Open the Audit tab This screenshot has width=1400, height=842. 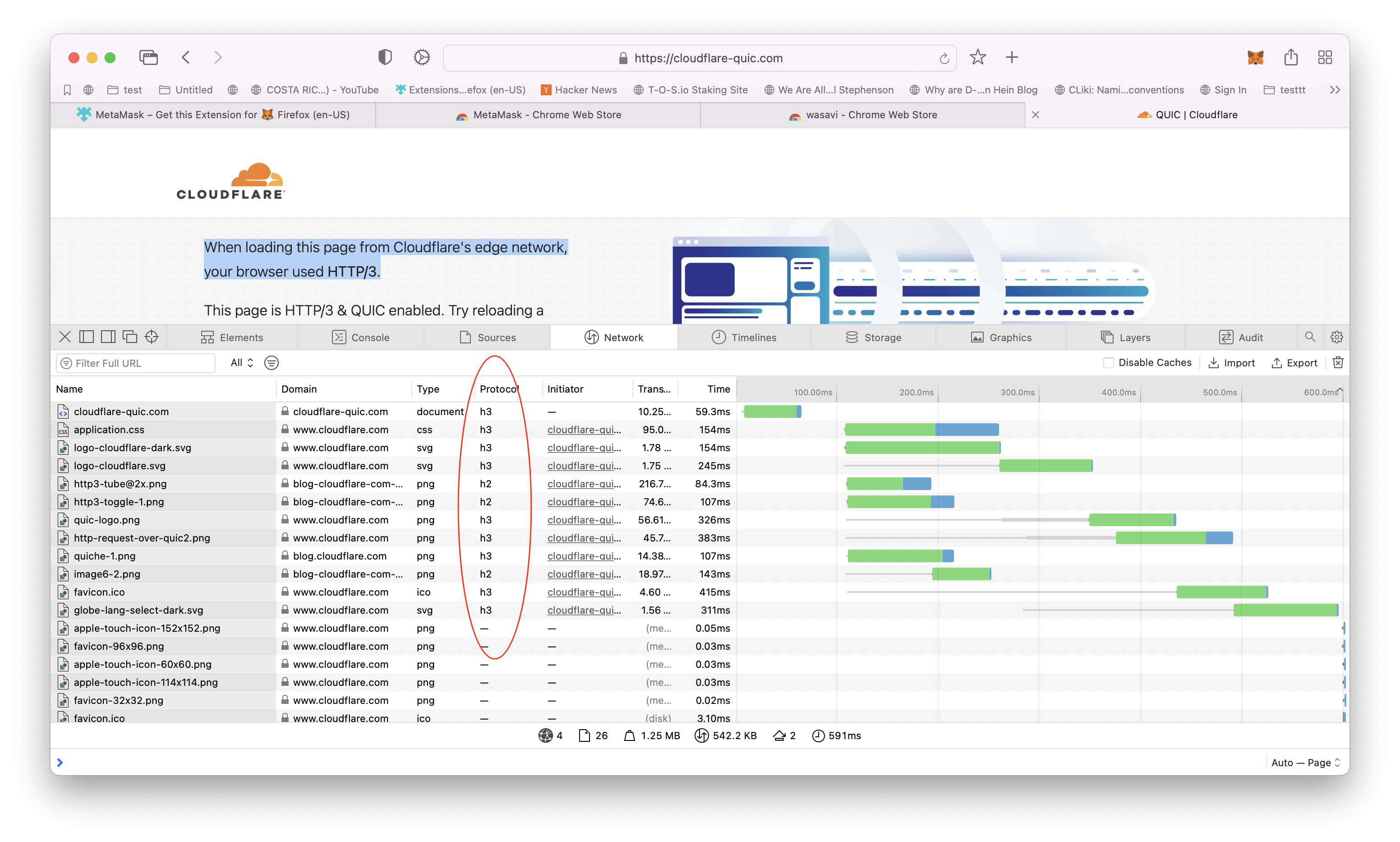(x=1241, y=338)
